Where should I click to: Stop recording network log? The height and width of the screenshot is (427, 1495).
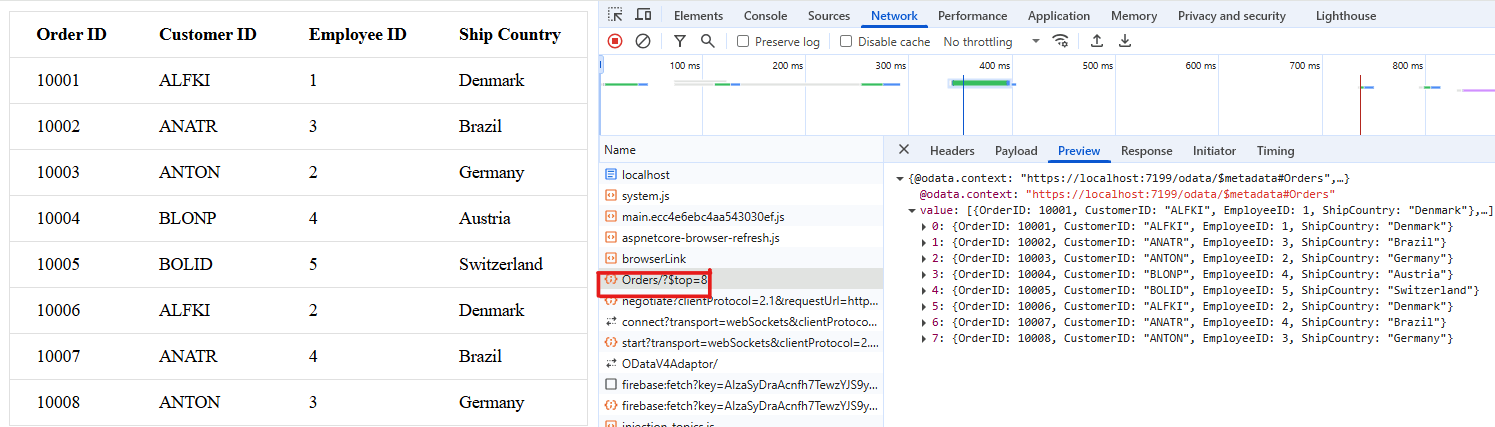point(615,41)
